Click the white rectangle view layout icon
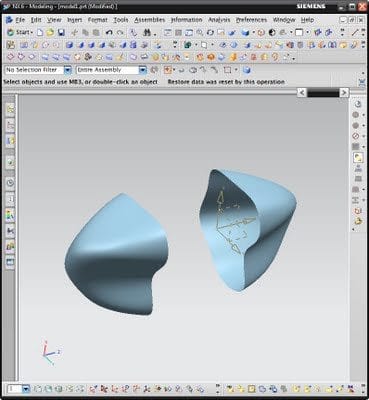This screenshot has width=369, height=400. coord(299,32)
